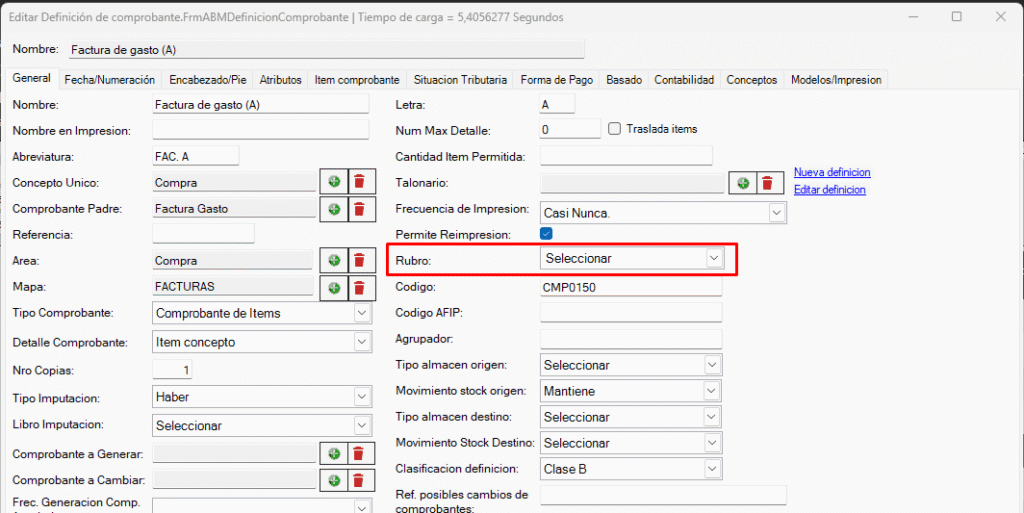Image resolution: width=1024 pixels, height=513 pixels.
Task: Click green add icon for Comprobante Padre
Action: click(334, 209)
